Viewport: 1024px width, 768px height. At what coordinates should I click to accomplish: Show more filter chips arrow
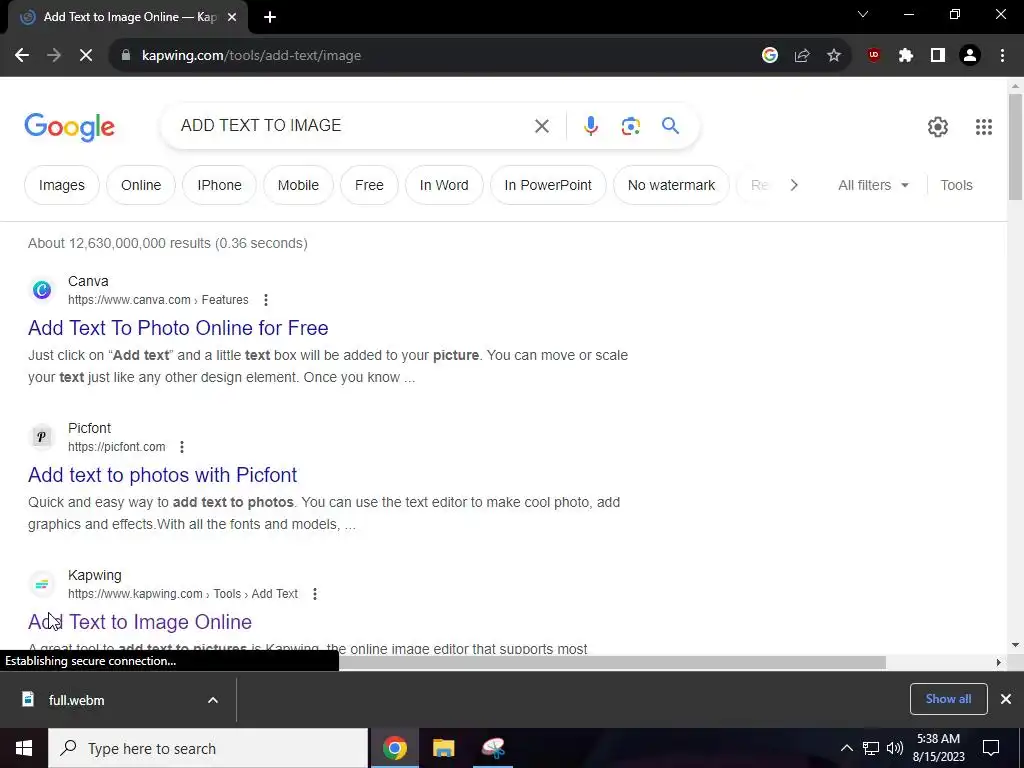794,185
